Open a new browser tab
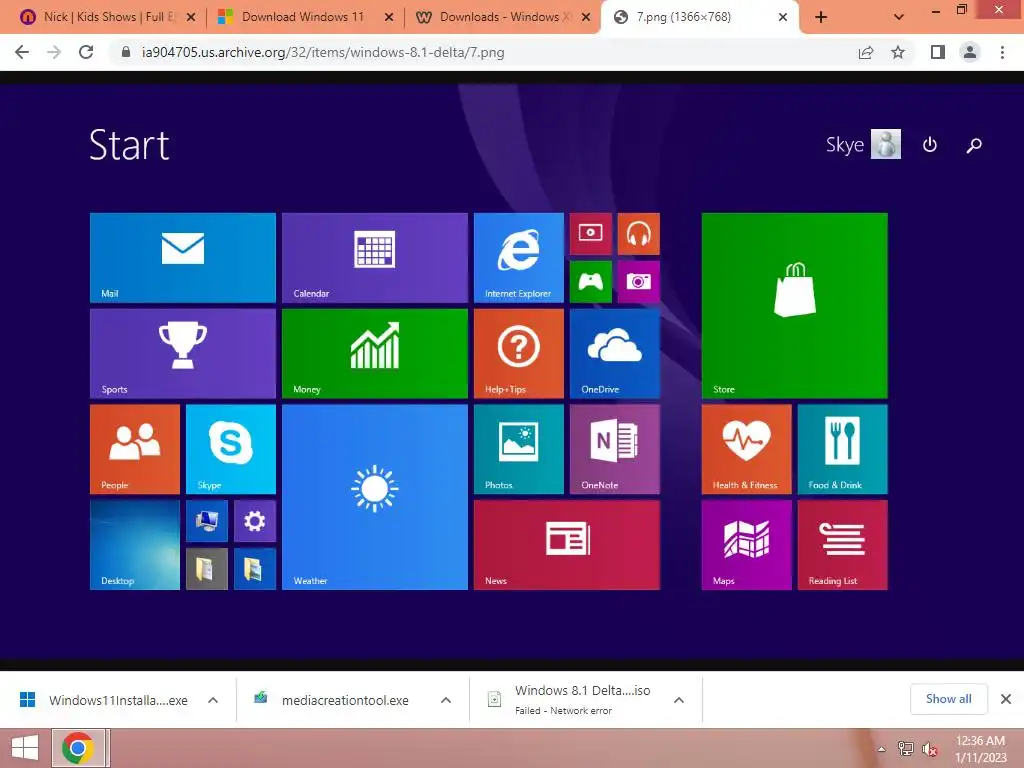1024x768 pixels. 821,17
